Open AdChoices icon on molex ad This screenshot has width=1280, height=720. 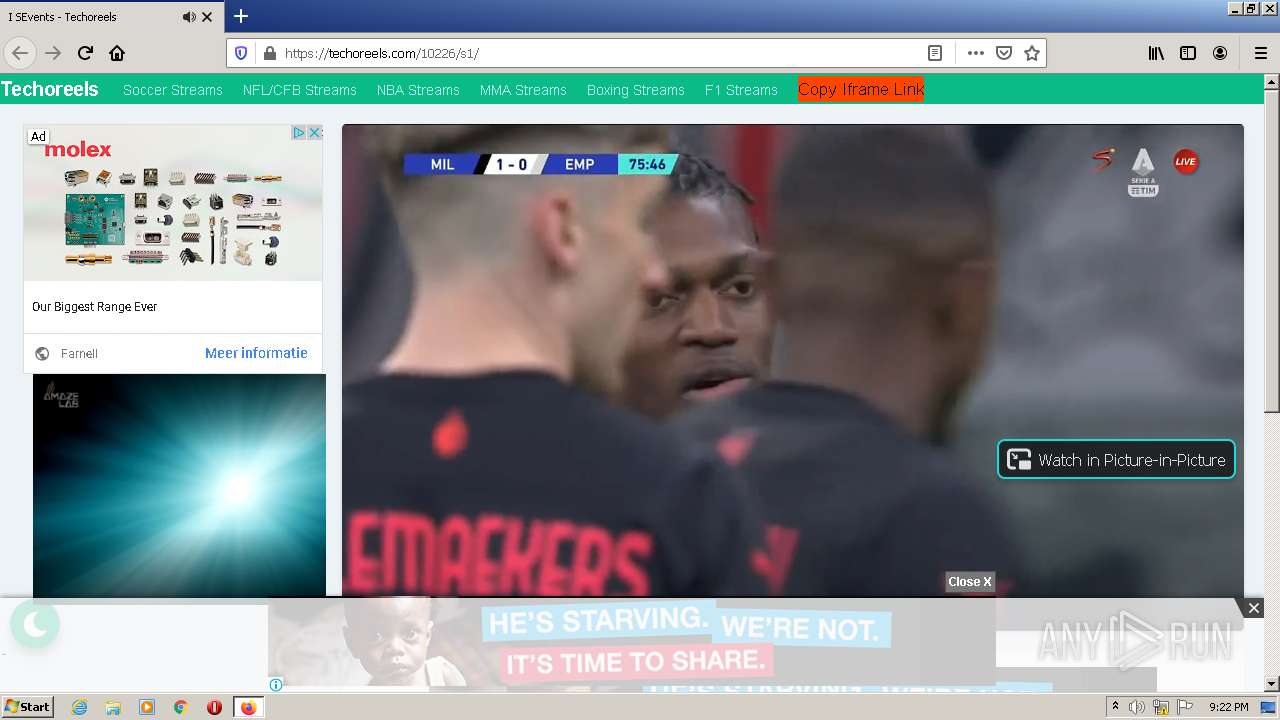point(298,133)
